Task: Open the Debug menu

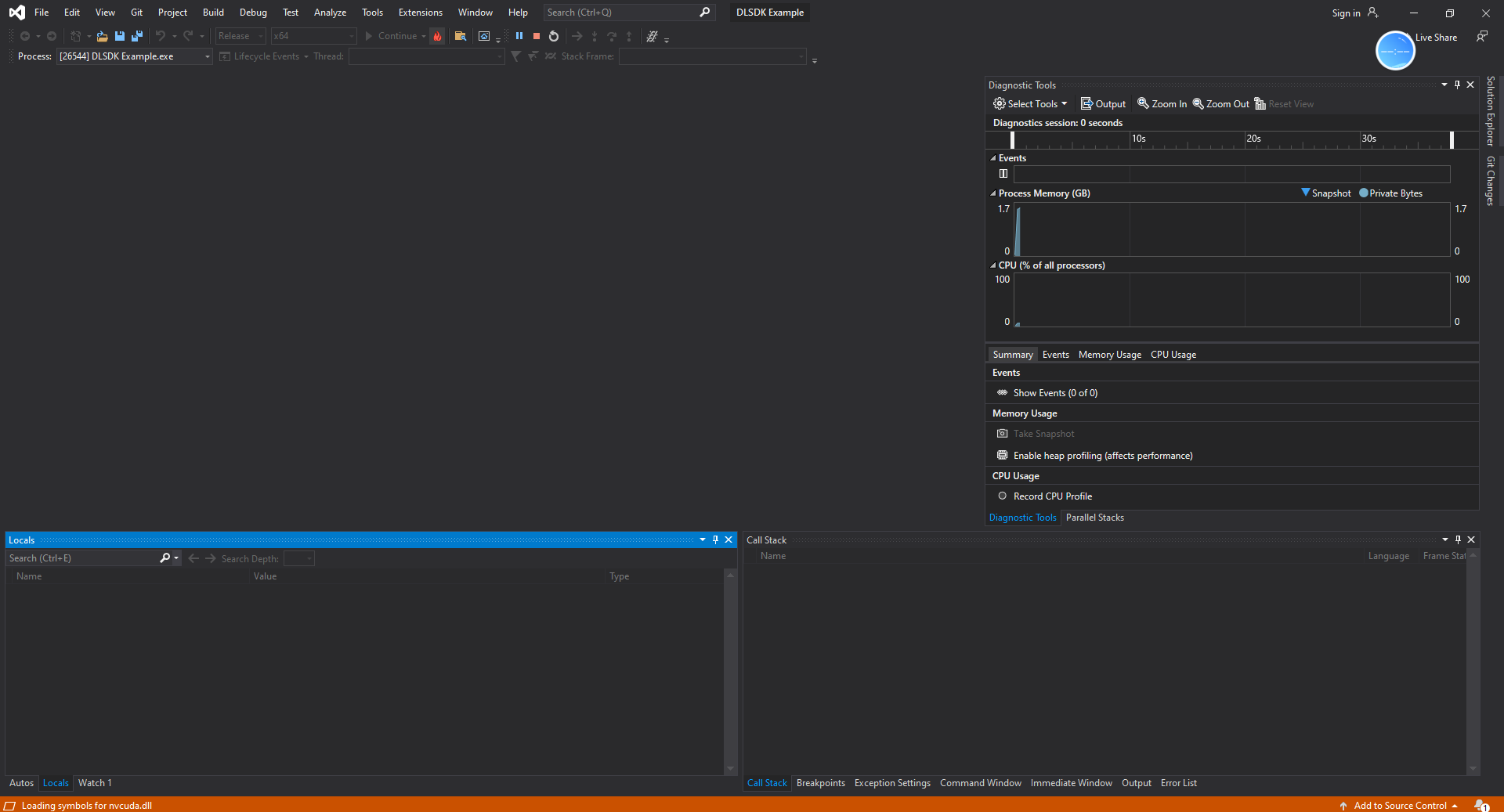Action: tap(253, 13)
